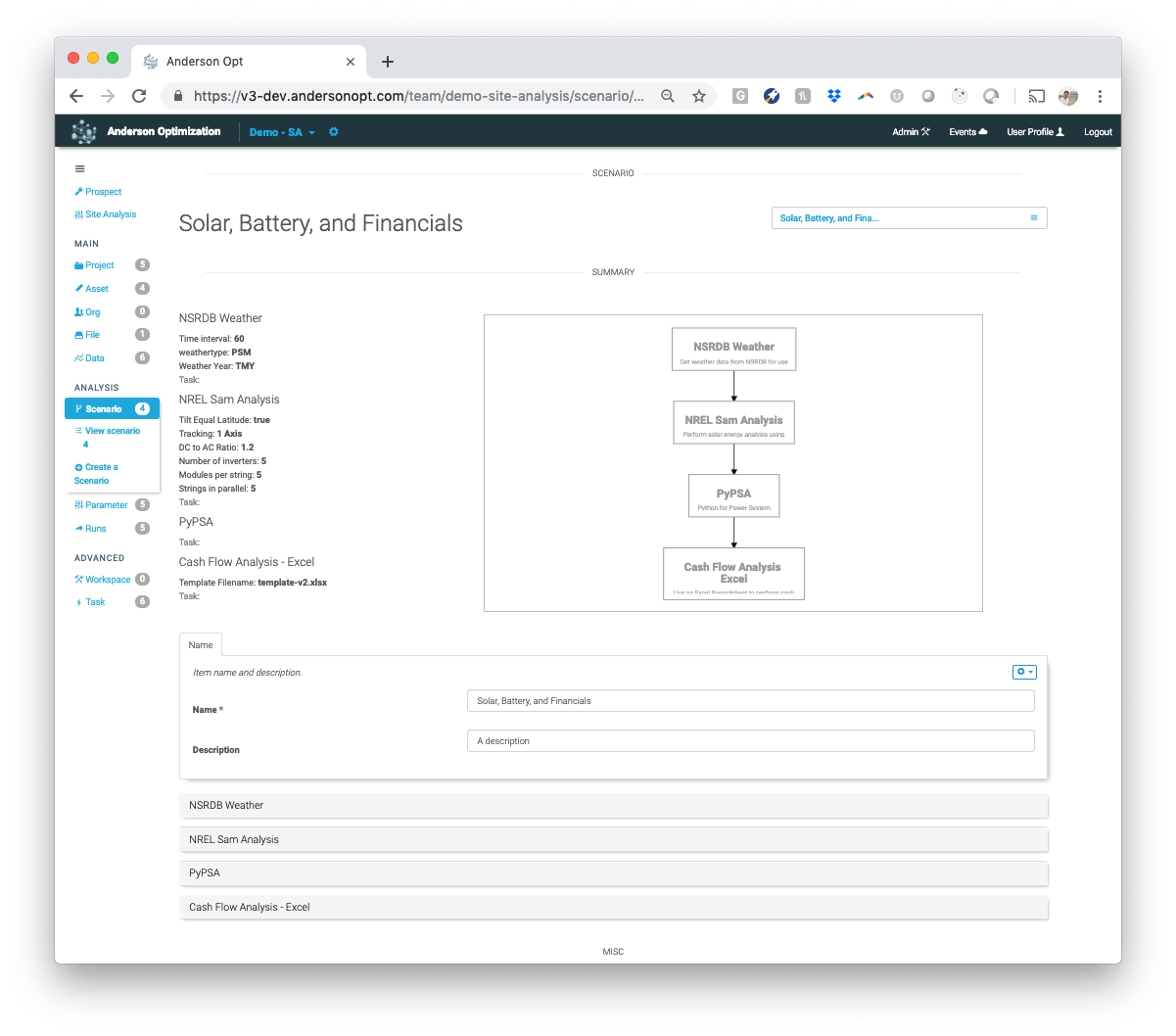Open Task in the sidebar
Viewport: 1176px width, 1036px height.
tap(90, 602)
